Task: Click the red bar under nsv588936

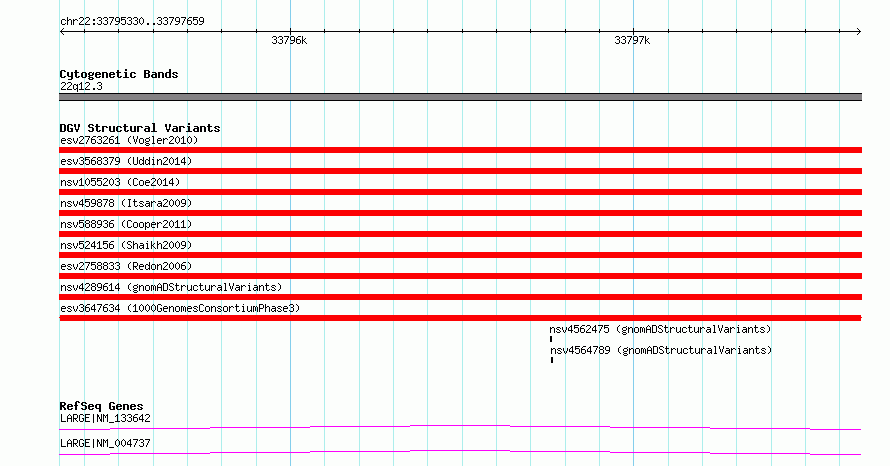Action: coord(460,234)
